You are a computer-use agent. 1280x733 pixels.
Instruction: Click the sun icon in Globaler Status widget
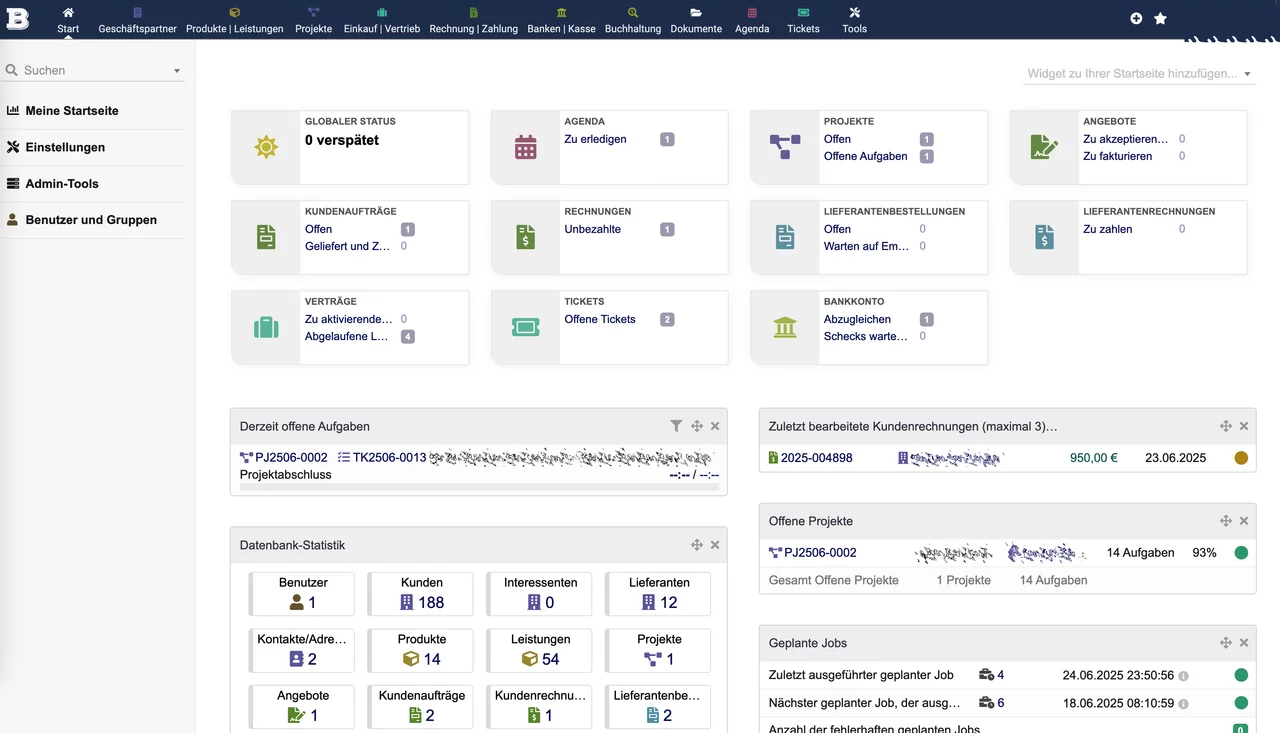[x=265, y=147]
